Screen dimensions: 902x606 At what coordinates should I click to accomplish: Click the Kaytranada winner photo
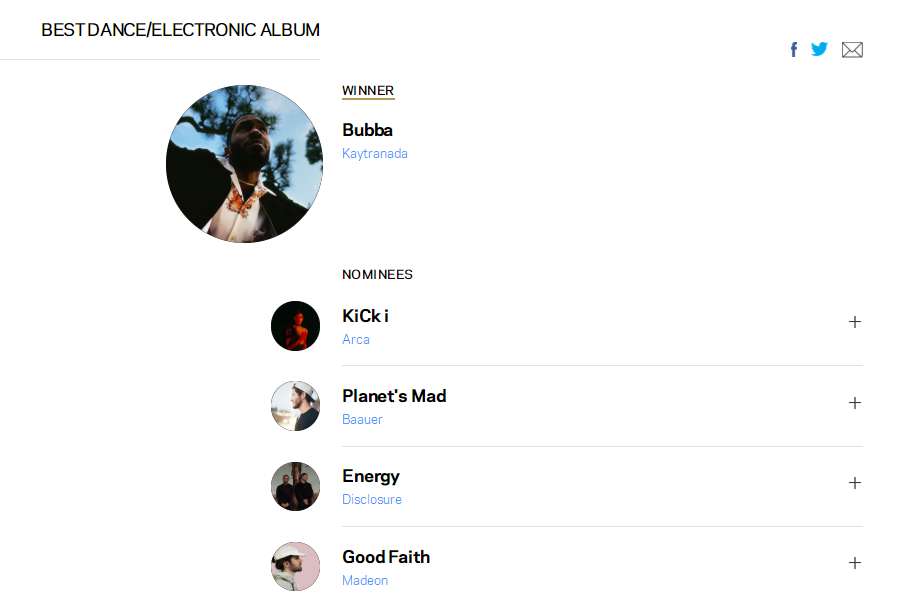pyautogui.click(x=244, y=164)
